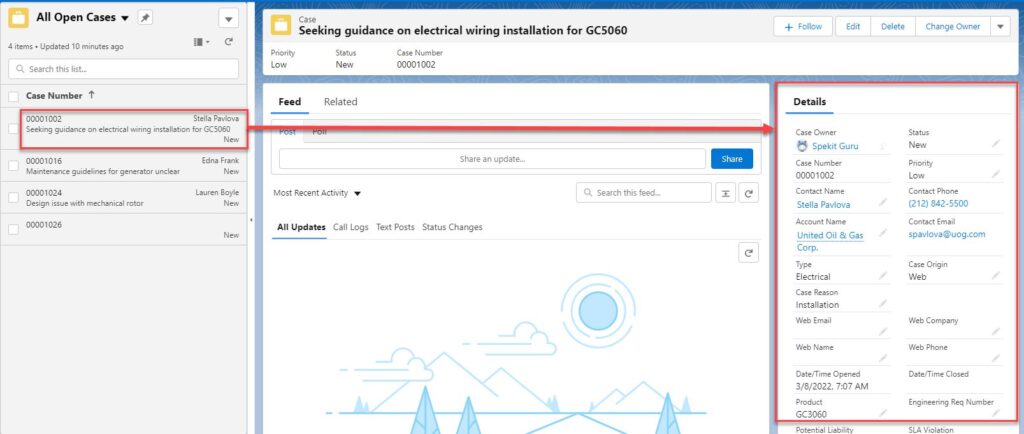The width and height of the screenshot is (1024, 434).
Task: Check the box for case 00001024
Action: (13, 198)
